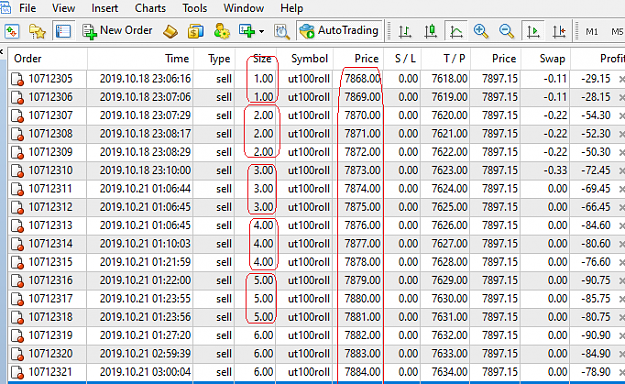The height and width of the screenshot is (384, 625).
Task: Launch MetaEditor yellow book icon
Action: click(171, 31)
